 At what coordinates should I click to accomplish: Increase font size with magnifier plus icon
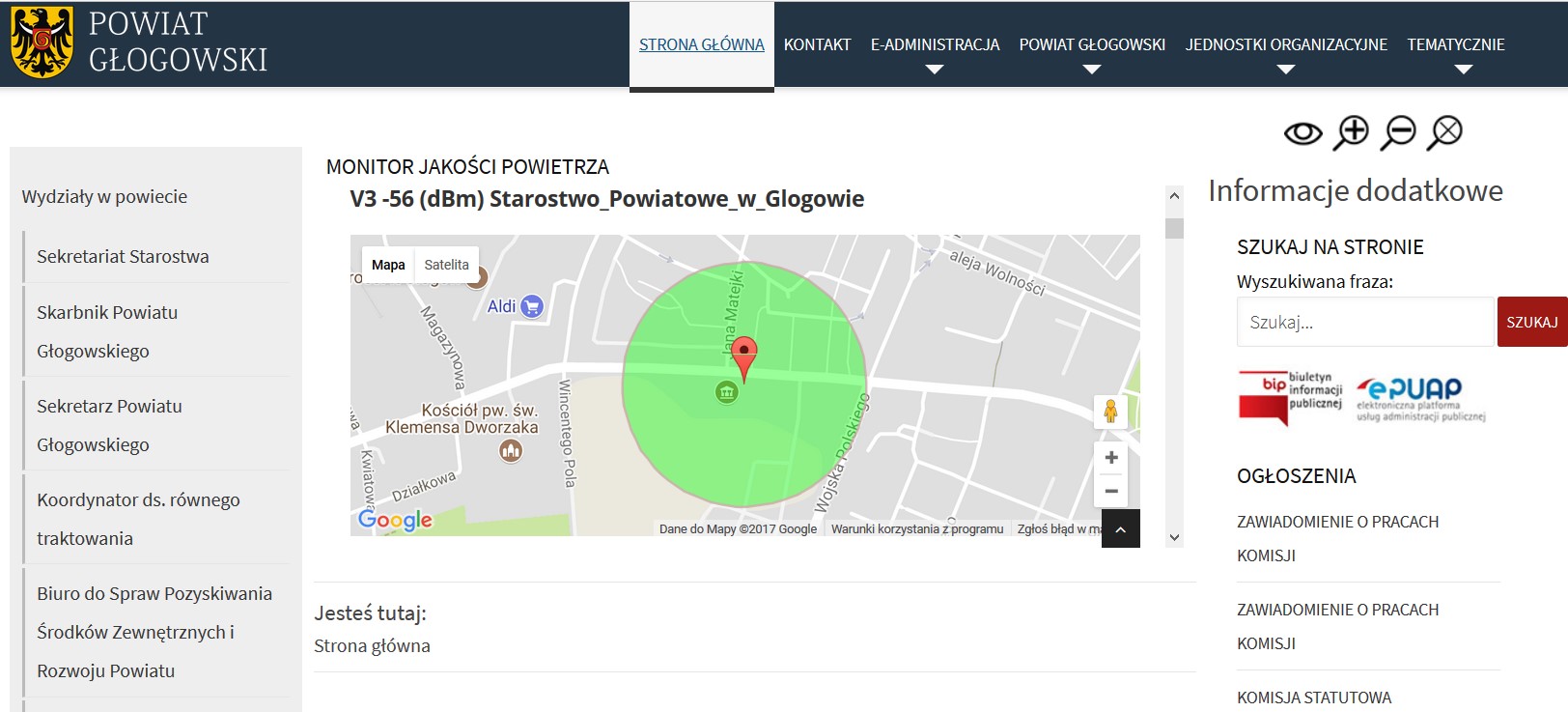(1351, 132)
